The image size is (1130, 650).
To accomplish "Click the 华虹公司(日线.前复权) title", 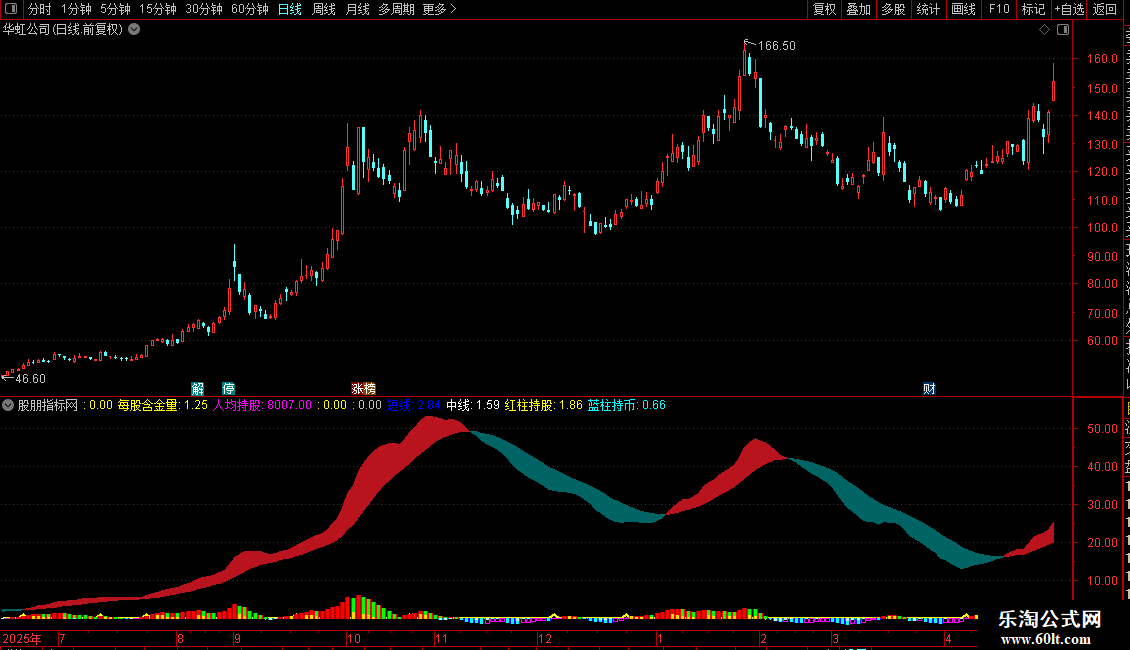I will pos(63,30).
